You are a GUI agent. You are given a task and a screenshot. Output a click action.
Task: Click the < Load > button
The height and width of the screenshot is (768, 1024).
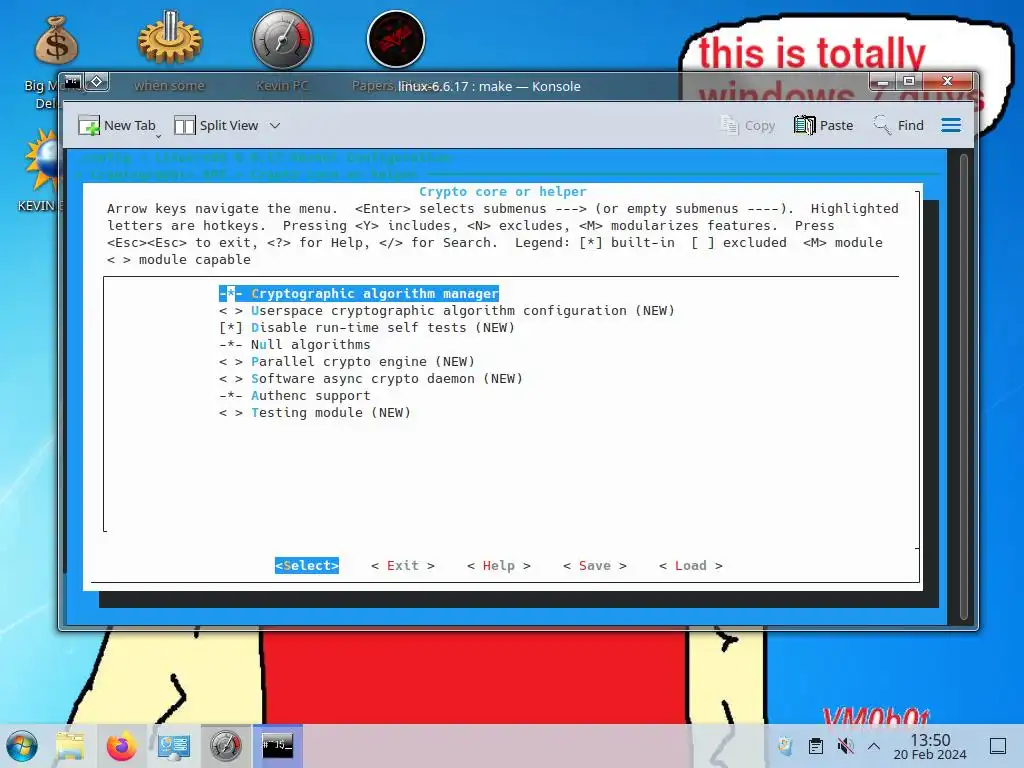coord(691,566)
